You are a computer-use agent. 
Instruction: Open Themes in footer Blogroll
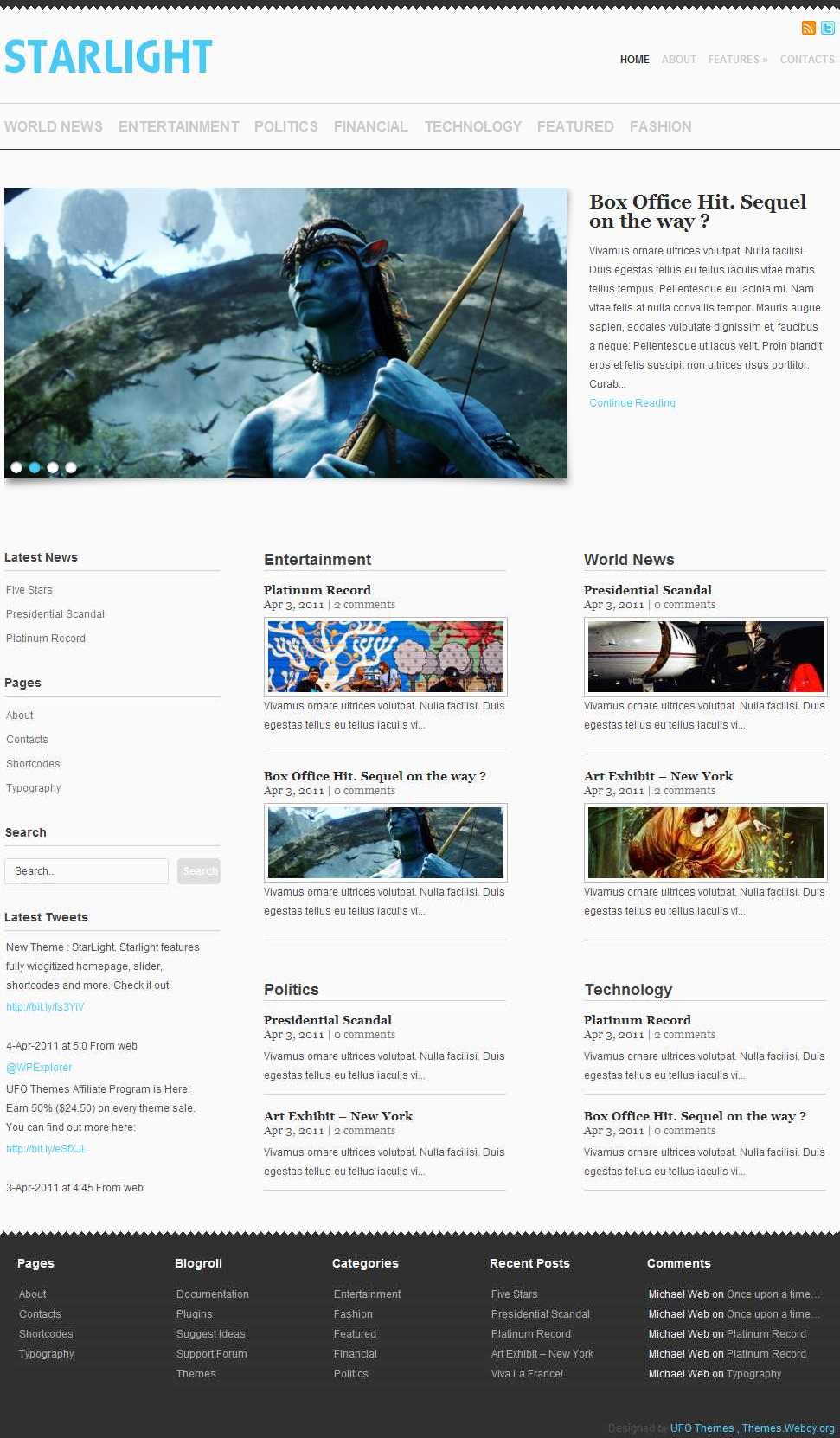point(196,1374)
